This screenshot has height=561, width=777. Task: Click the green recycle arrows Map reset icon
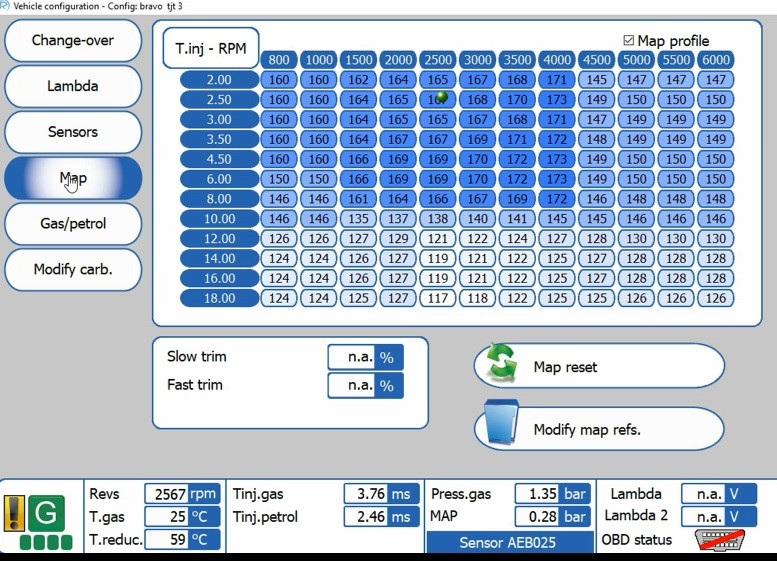(x=502, y=364)
